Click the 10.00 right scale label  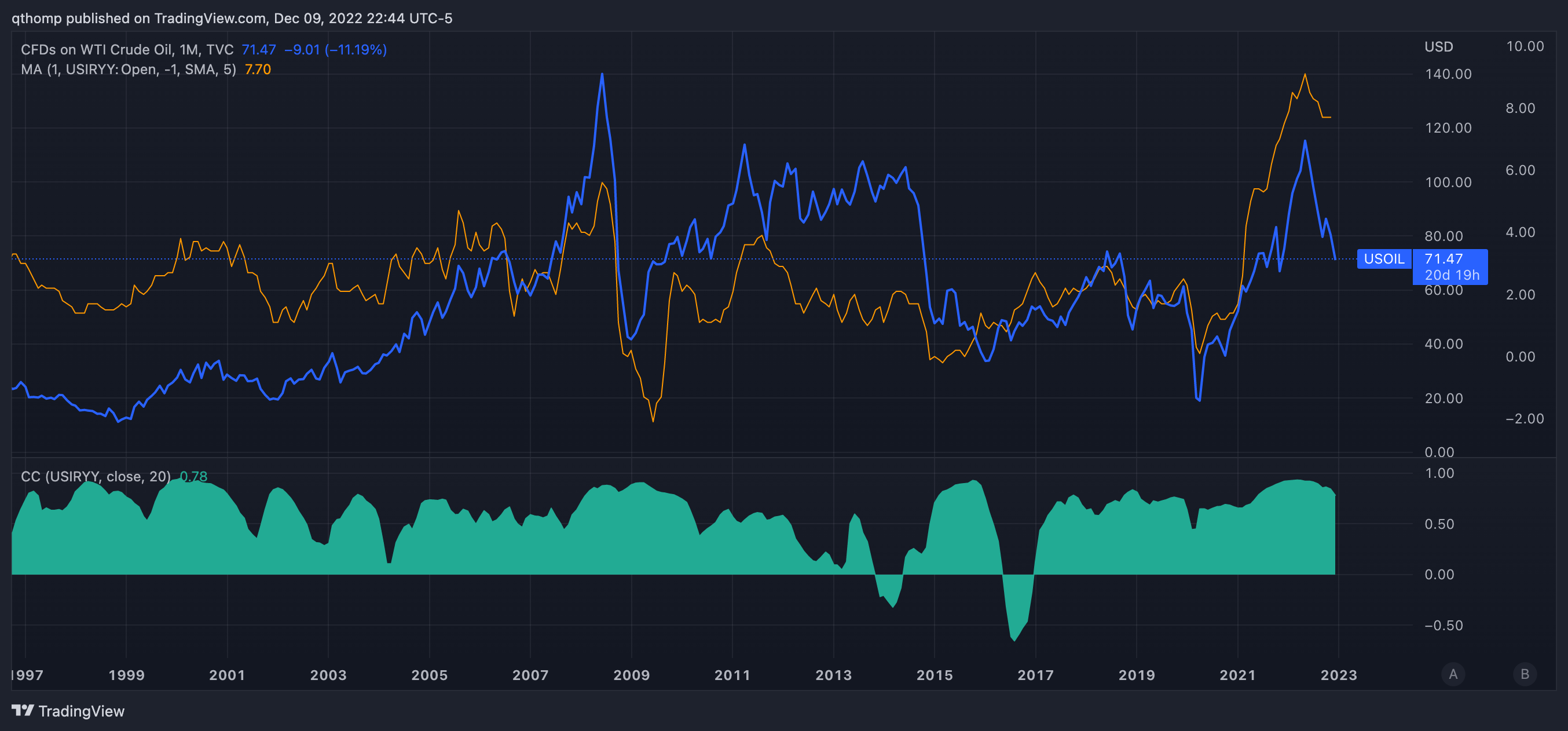pyautogui.click(x=1524, y=47)
